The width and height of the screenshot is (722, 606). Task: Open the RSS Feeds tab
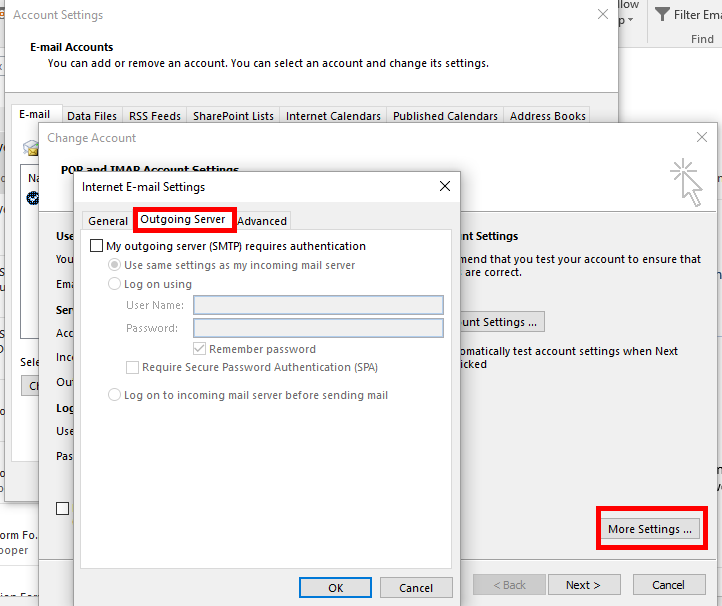[155, 116]
